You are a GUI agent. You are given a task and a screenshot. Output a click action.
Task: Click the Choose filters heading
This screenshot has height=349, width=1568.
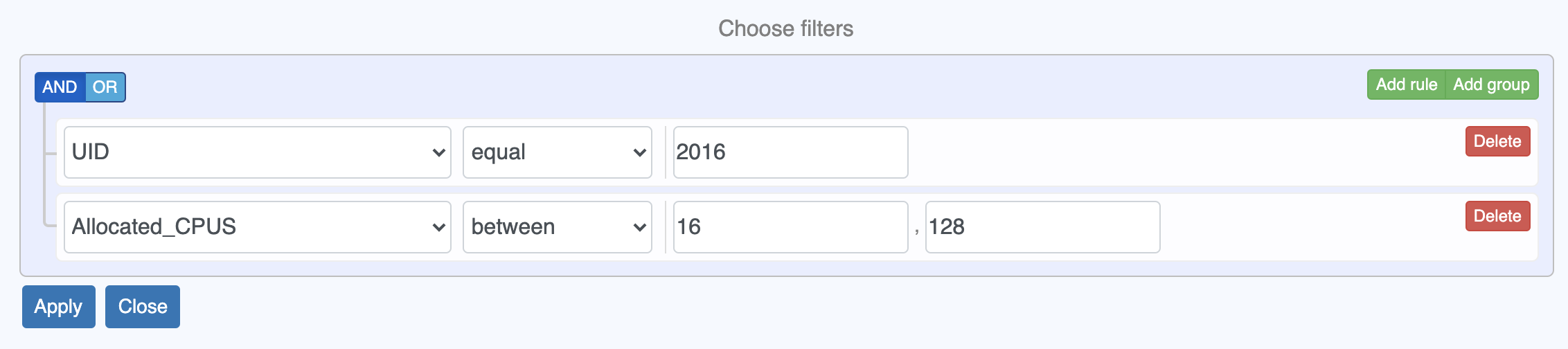pyautogui.click(x=785, y=28)
